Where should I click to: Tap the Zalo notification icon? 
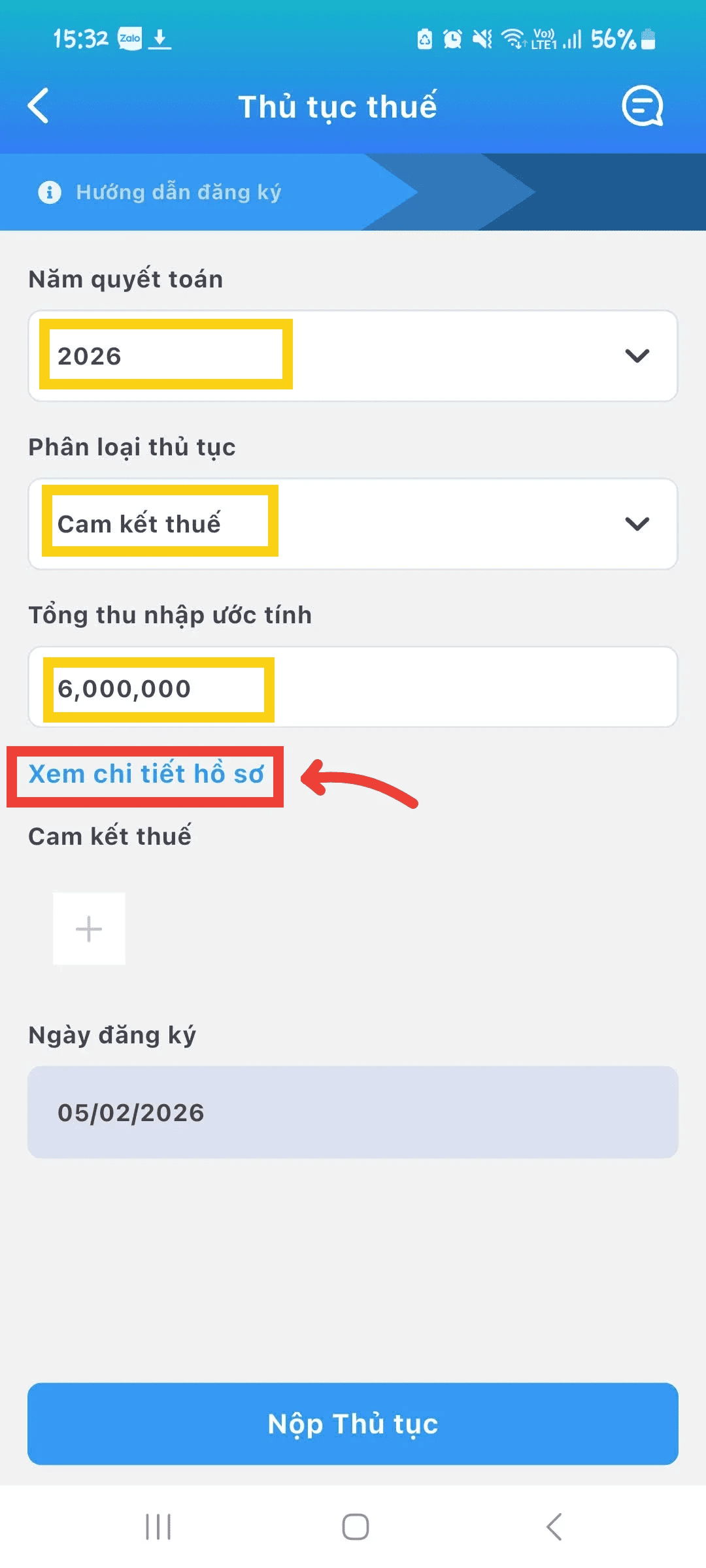tap(129, 39)
